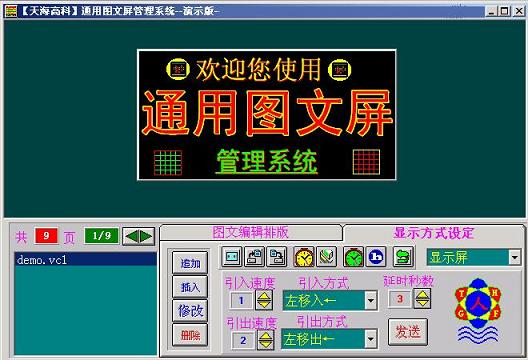528x360 pixels.
Task: Click the yellow alarm clock icon
Action: click(304, 257)
